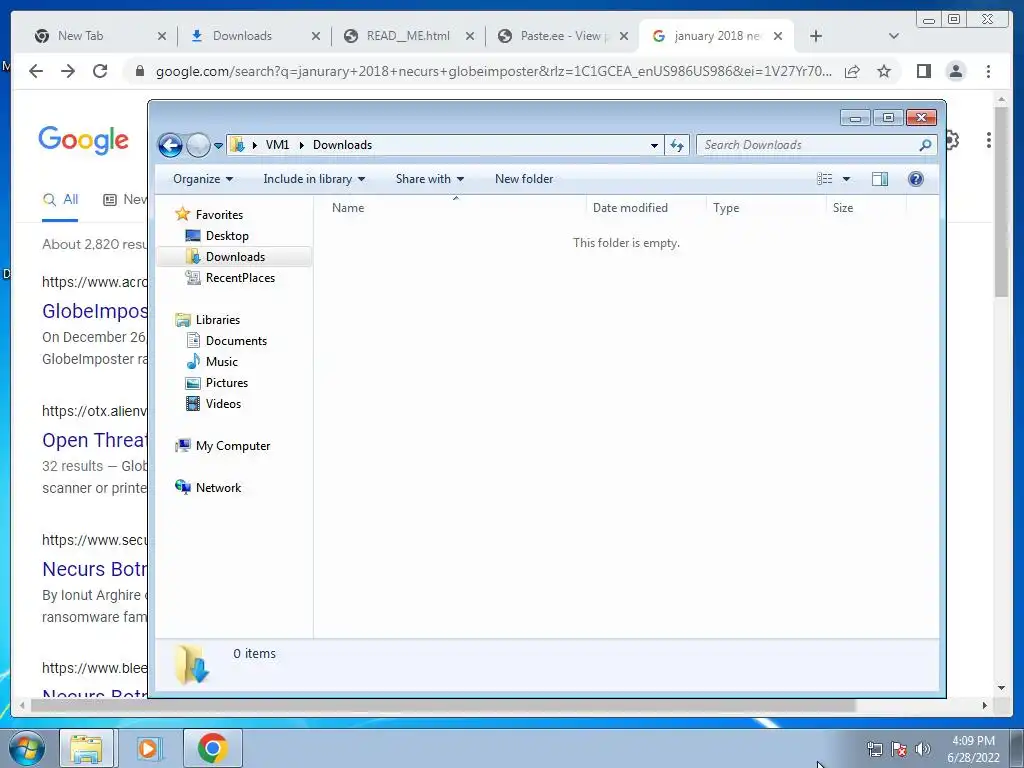Image resolution: width=1024 pixels, height=768 pixels.
Task: Click Downloads in the address breadcrumb
Action: 342,145
